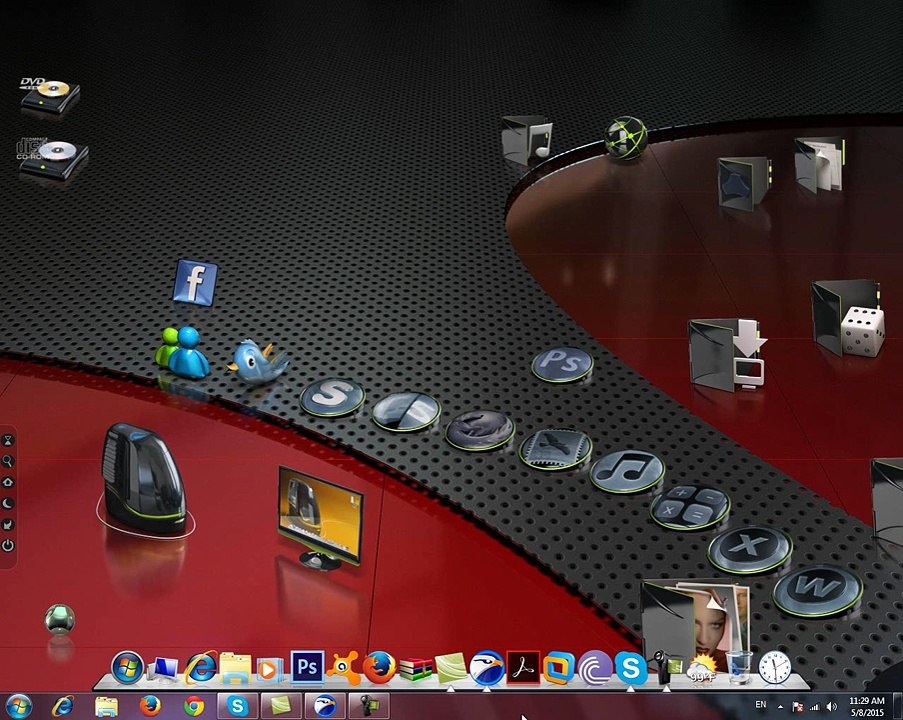Launch the Messenger buddies desktop icon
Viewport: 903px width, 720px height.
183,353
